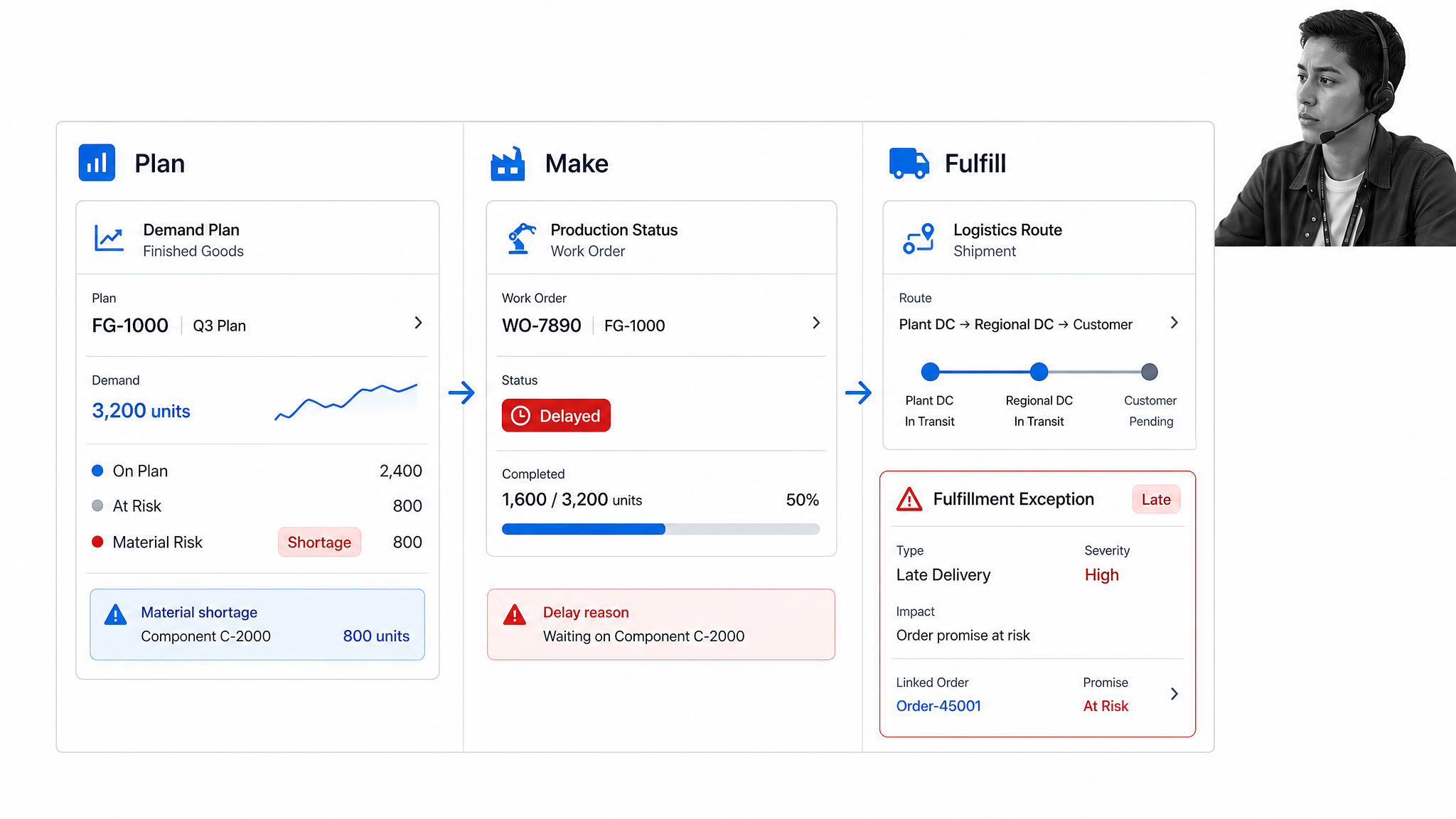This screenshot has height=819, width=1456.
Task: Click the Production Status card title
Action: [614, 230]
